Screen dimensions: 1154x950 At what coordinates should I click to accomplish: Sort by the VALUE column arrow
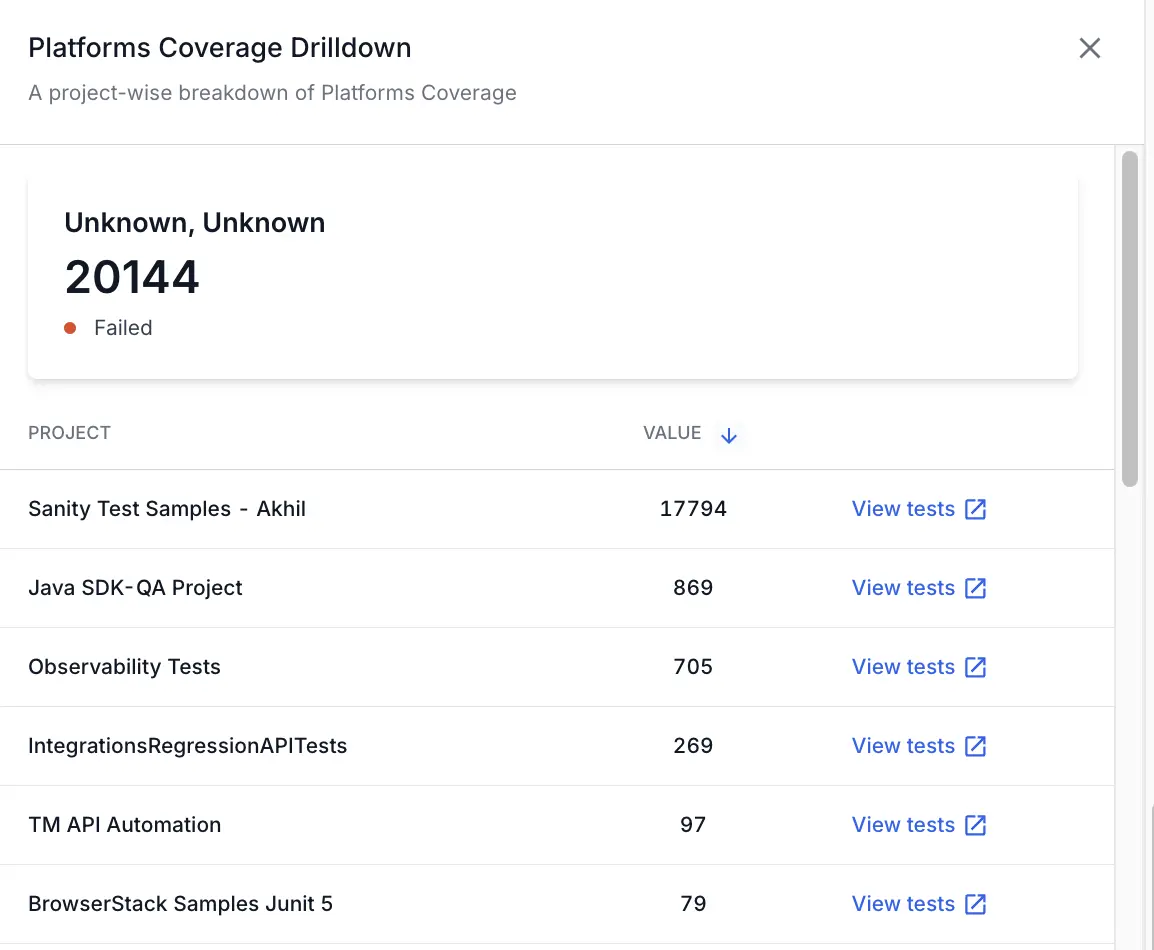[x=729, y=435]
